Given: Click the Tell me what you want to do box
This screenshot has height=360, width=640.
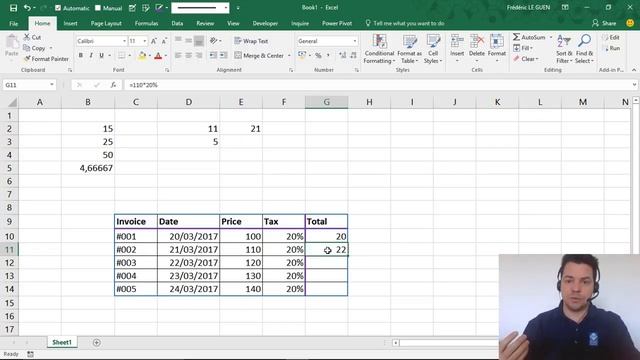Looking at the screenshot, I should coord(404,23).
